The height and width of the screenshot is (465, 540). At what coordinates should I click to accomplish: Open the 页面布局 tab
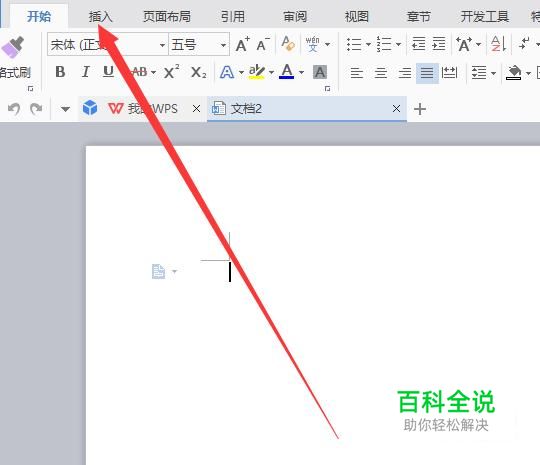(167, 16)
